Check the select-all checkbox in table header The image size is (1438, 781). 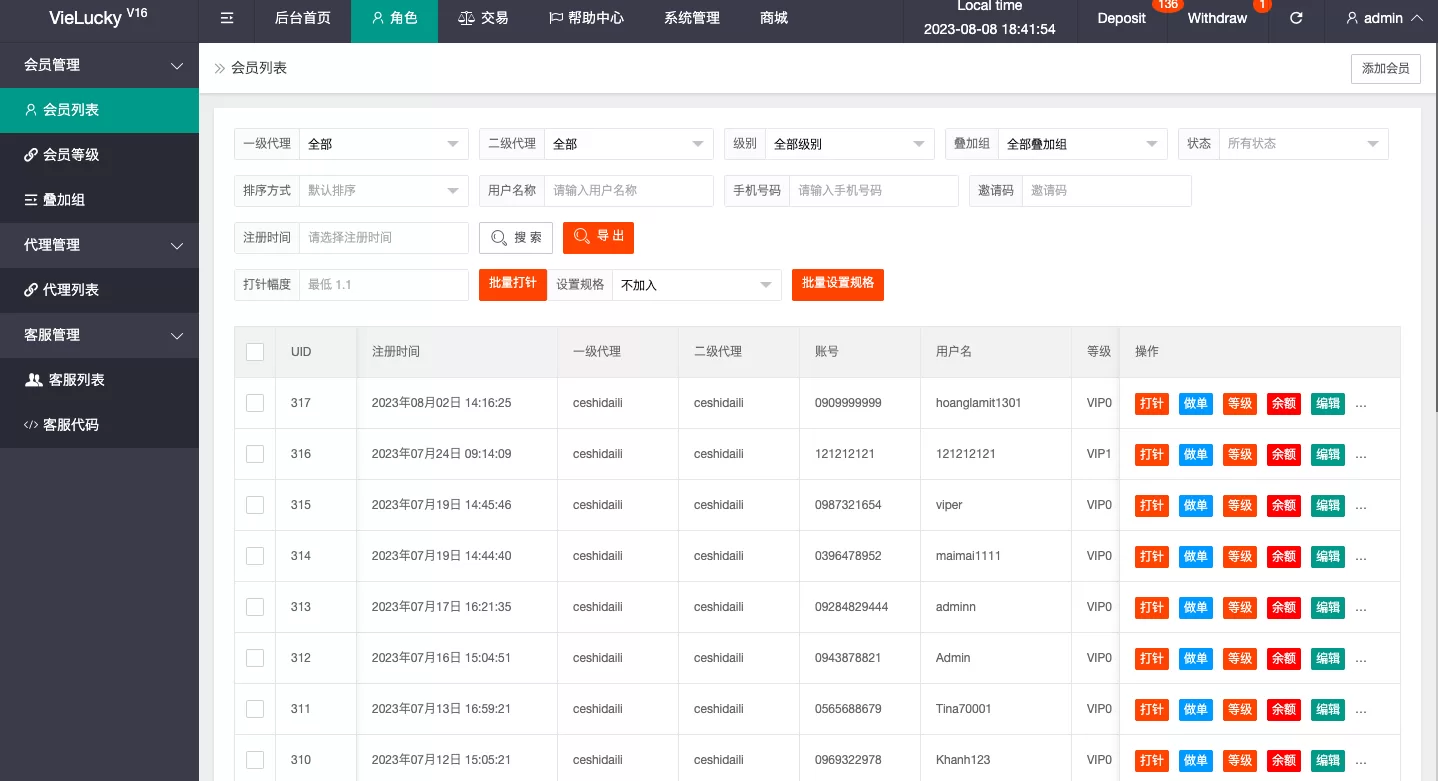(x=255, y=352)
